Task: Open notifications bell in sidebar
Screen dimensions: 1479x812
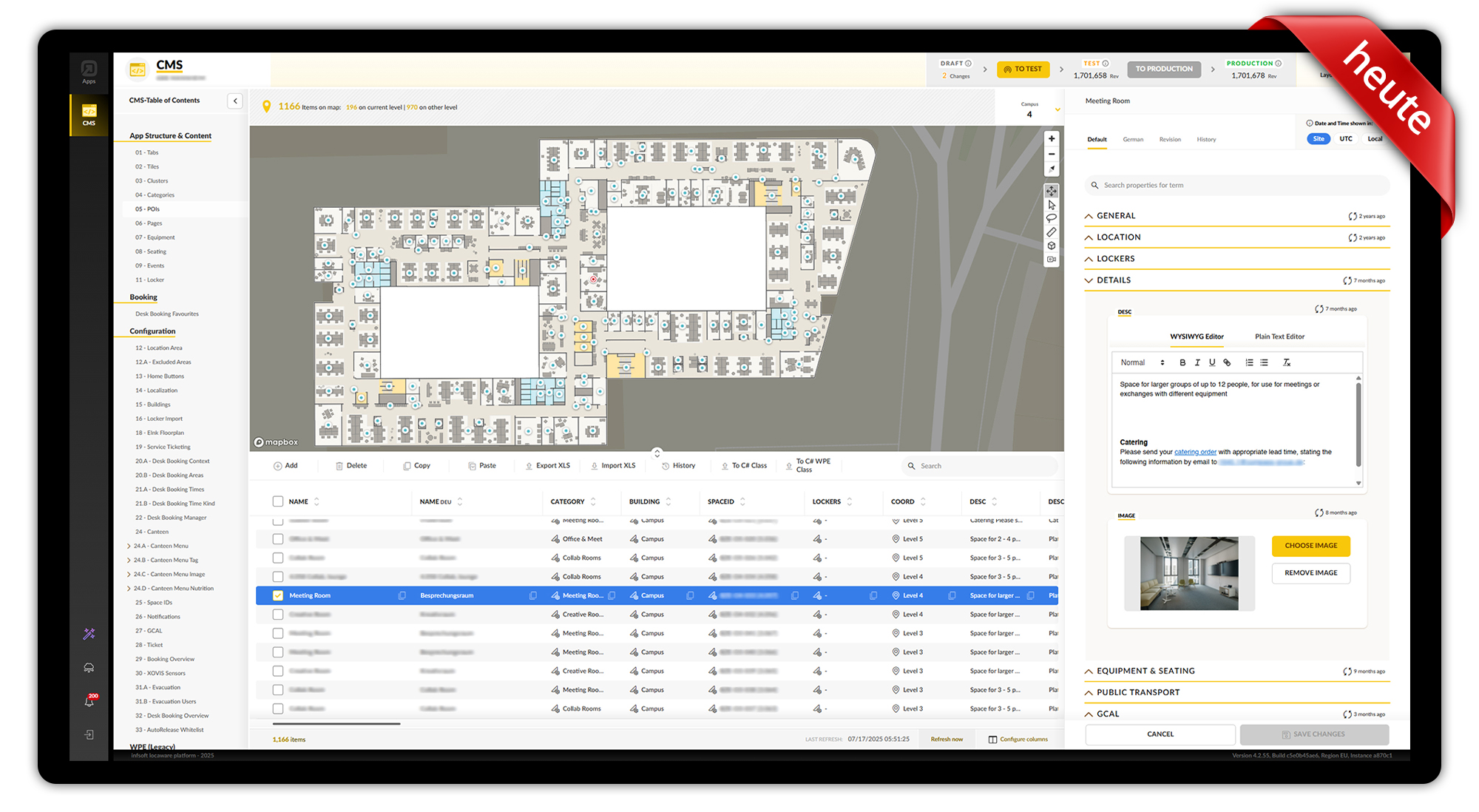Action: point(89,702)
